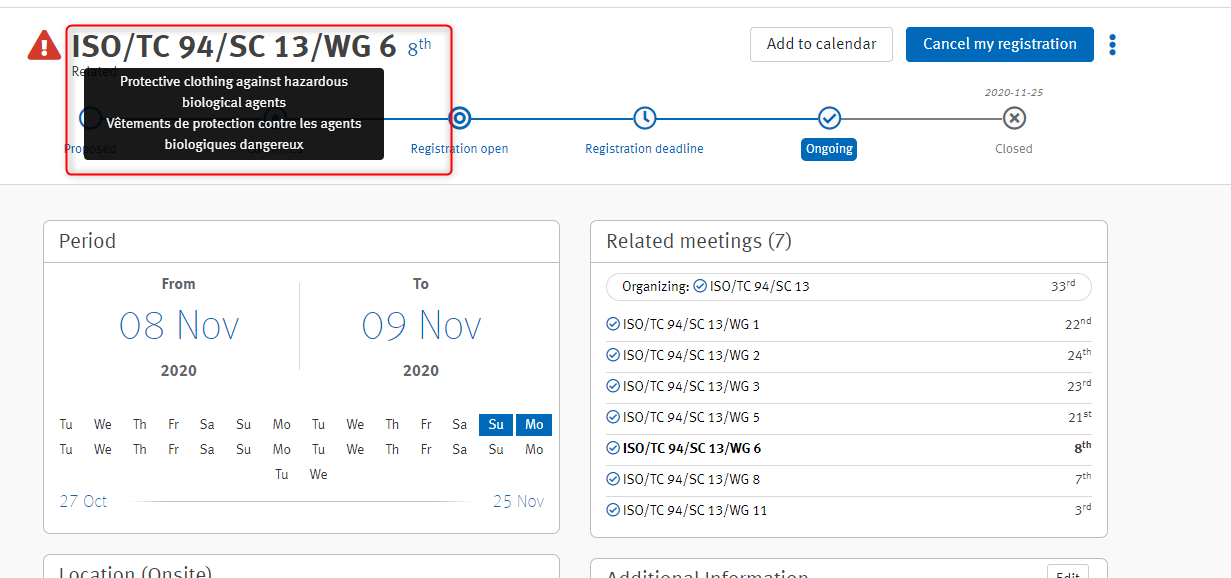Click the Edit button under Additional Information
The image size is (1231, 578).
(1067, 572)
